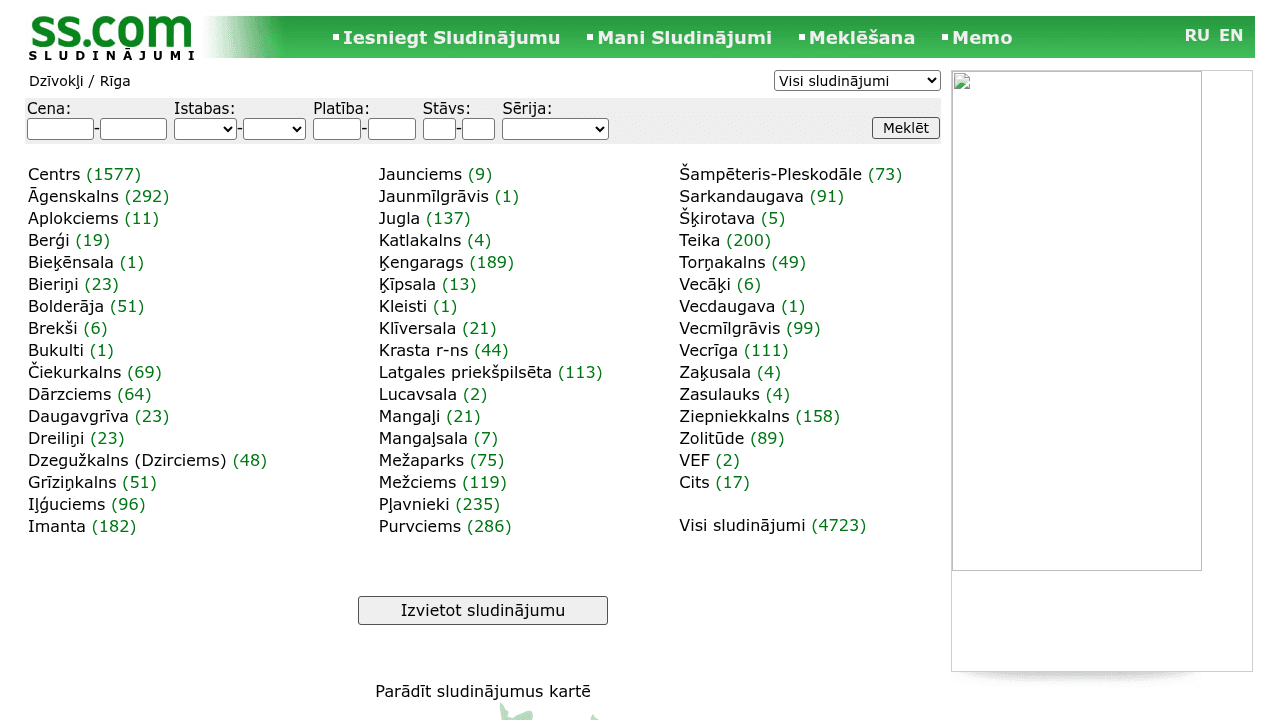Click the Izvietot sludinājumu button

pos(483,611)
